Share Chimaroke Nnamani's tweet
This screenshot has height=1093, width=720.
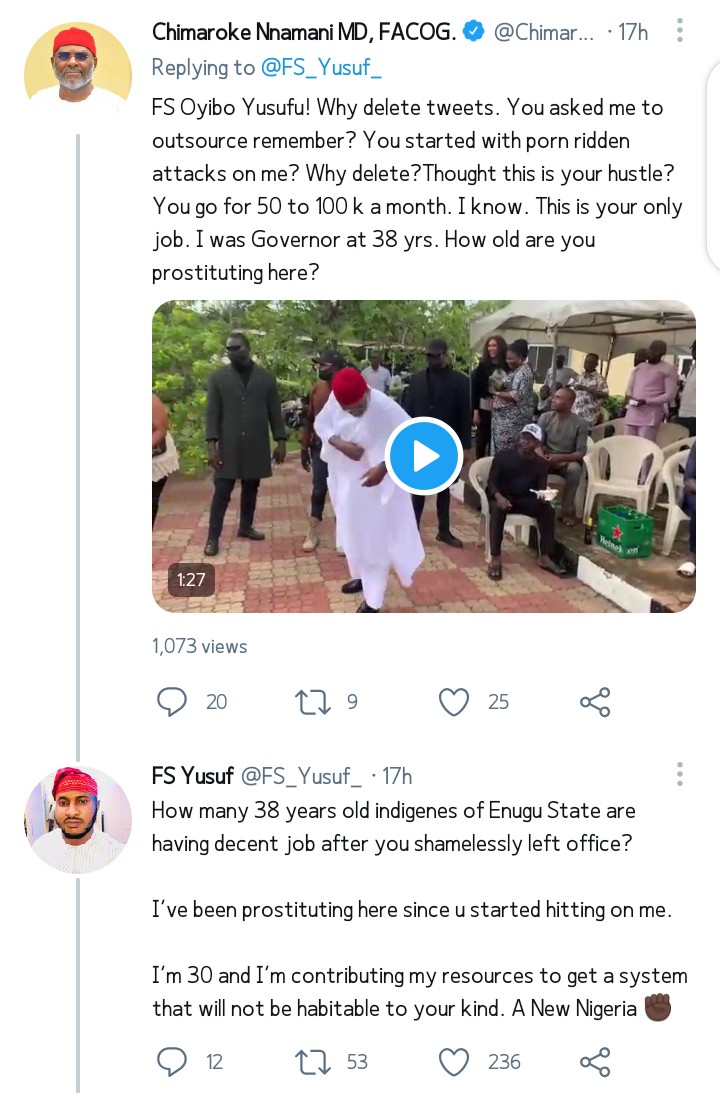point(595,702)
